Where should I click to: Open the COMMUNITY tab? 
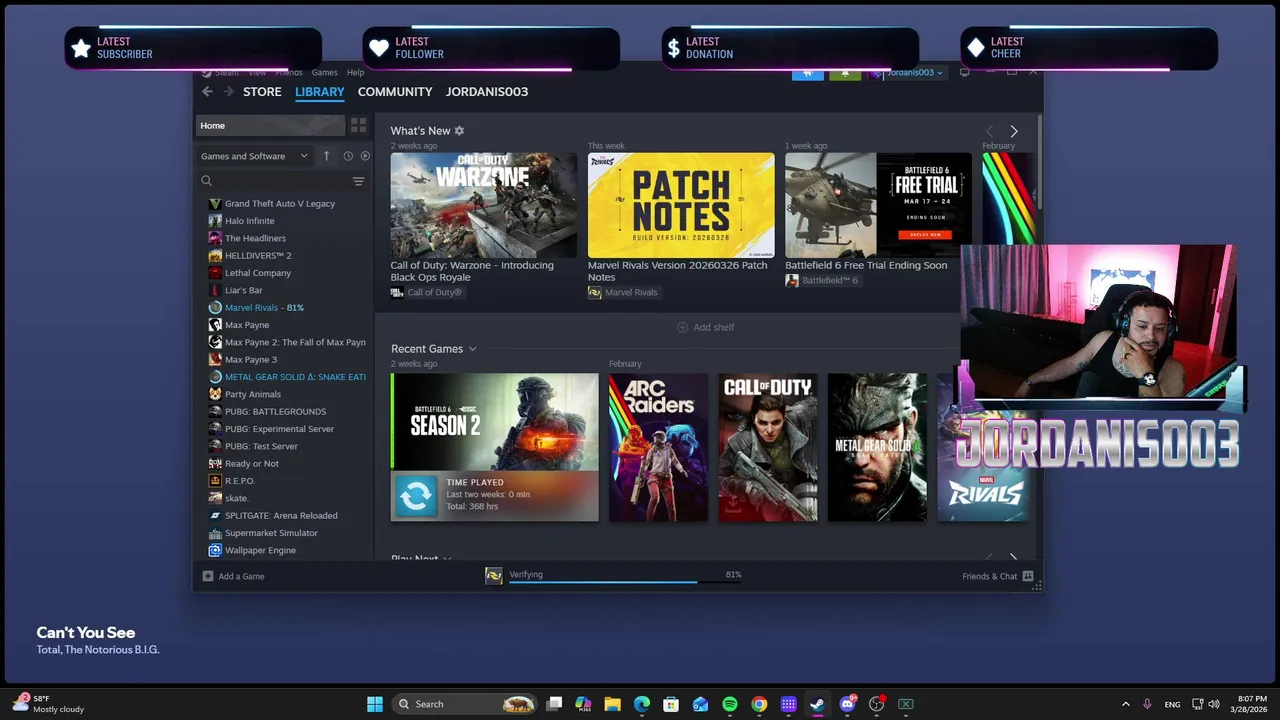pos(395,92)
